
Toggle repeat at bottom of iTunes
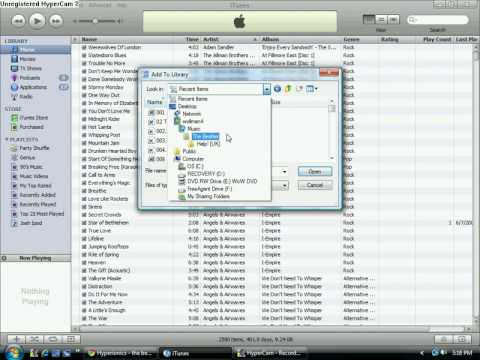pos(53,339)
